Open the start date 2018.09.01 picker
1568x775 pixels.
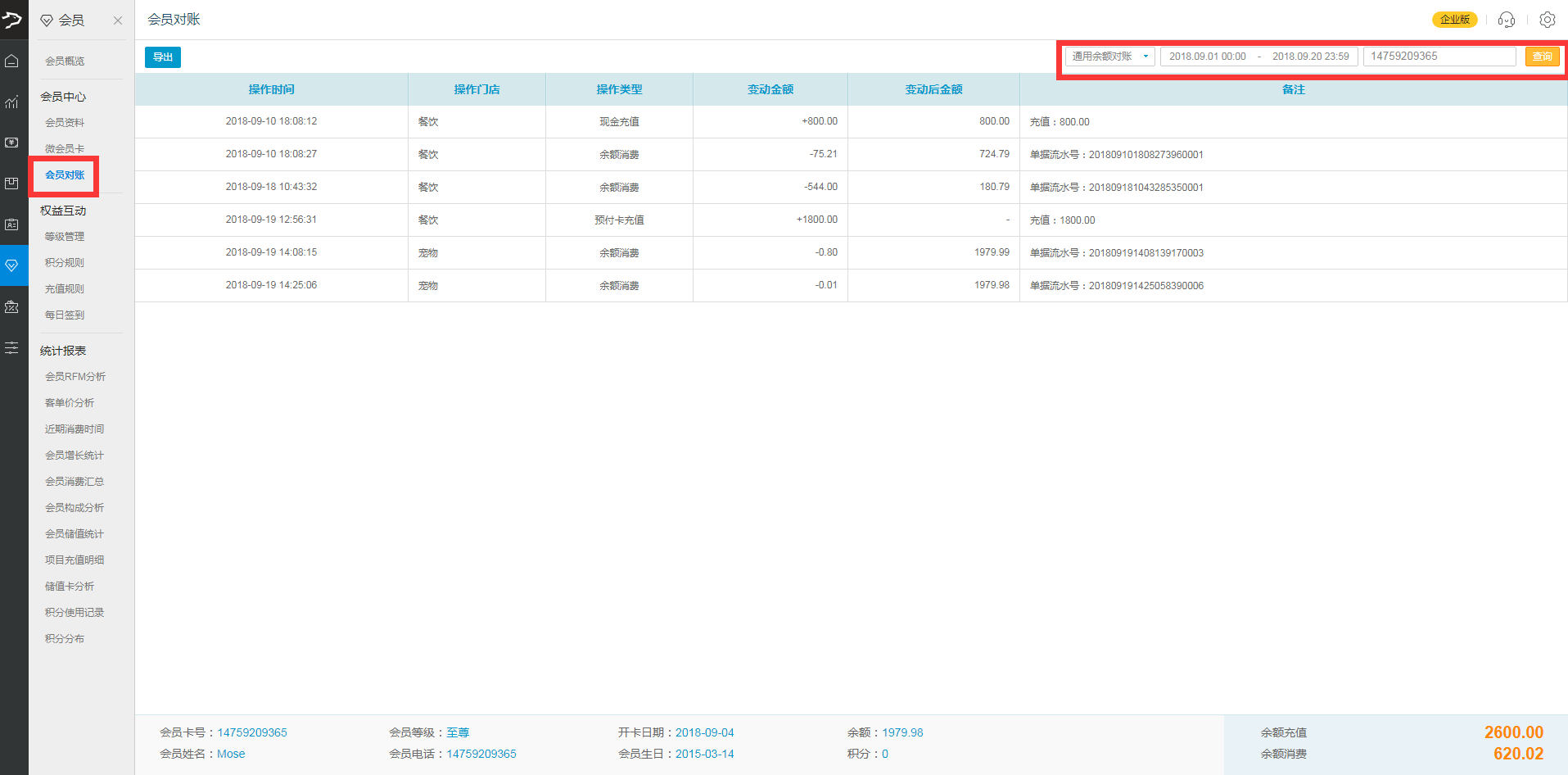coord(1207,57)
